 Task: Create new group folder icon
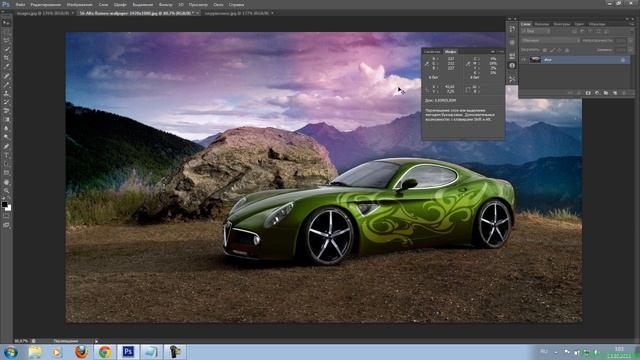click(x=606, y=93)
